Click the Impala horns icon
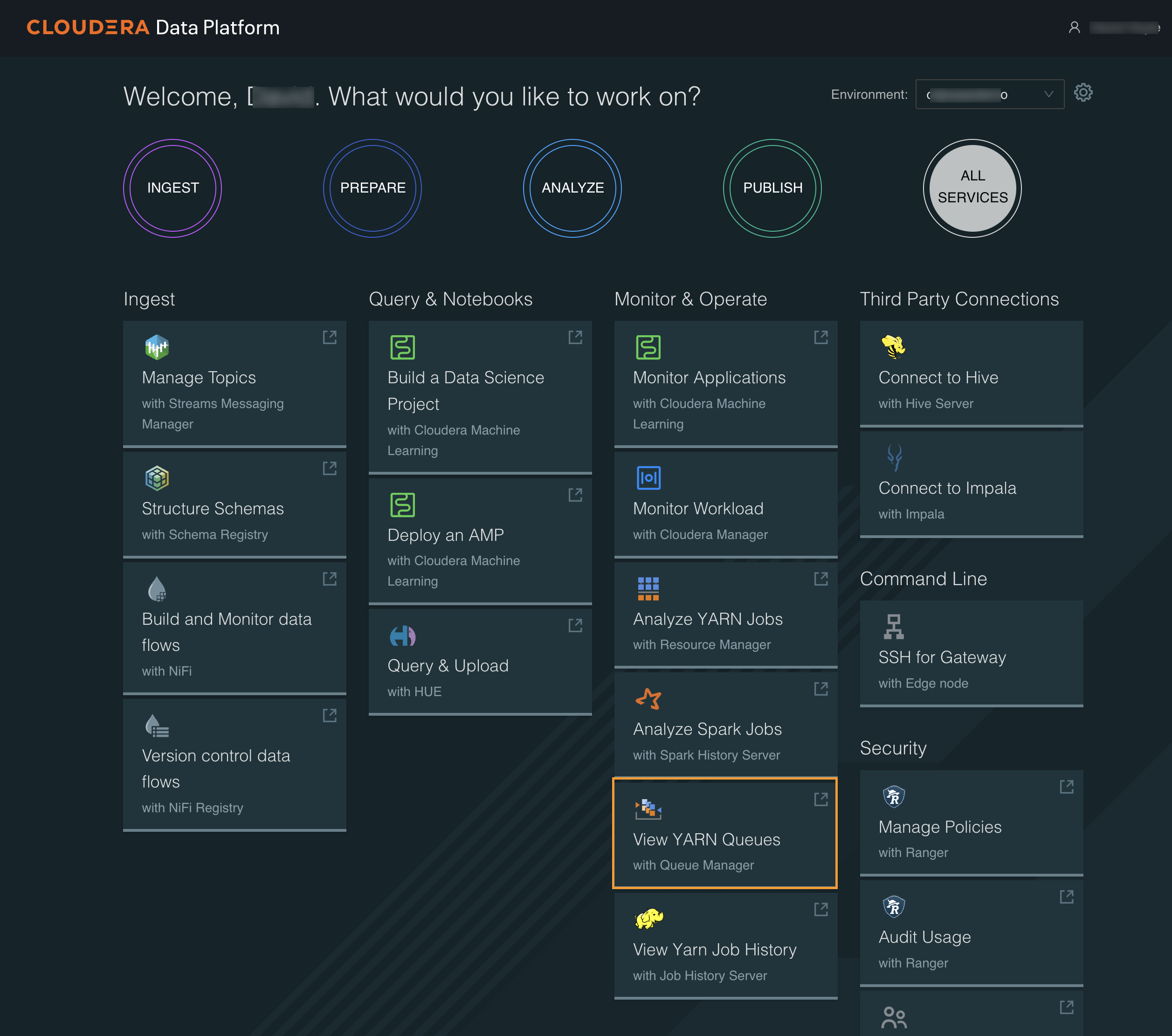Image resolution: width=1172 pixels, height=1036 pixels. click(894, 457)
